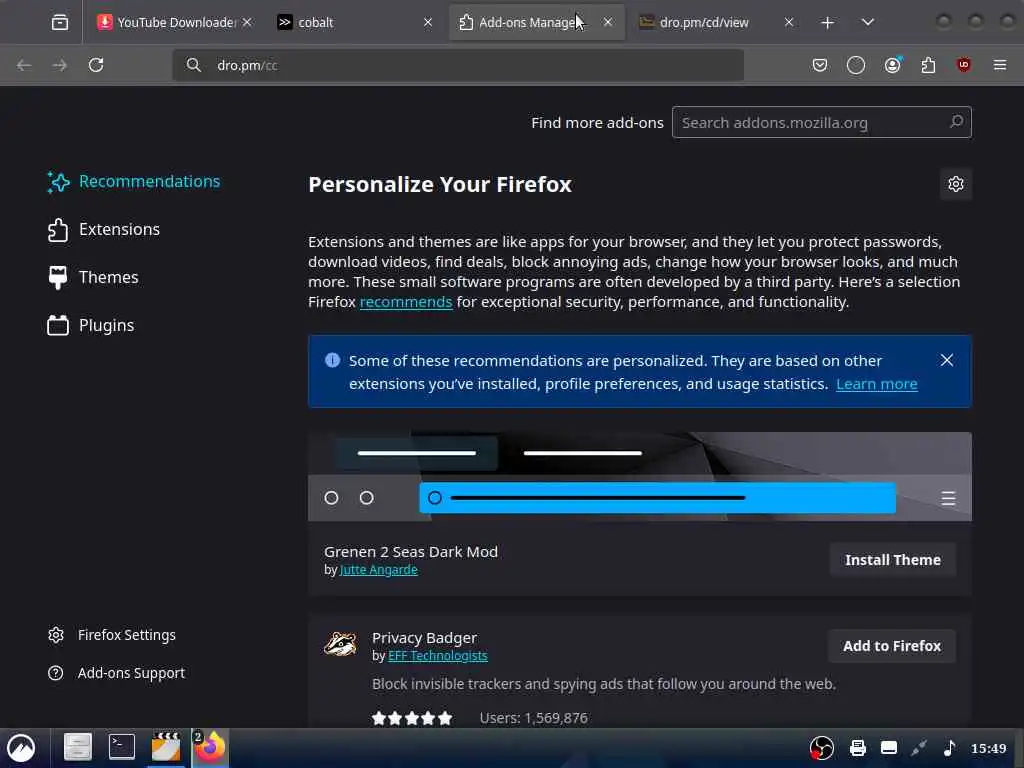The image size is (1024, 768).
Task: Close the YouTube Downloader tab
Action: pos(247,22)
